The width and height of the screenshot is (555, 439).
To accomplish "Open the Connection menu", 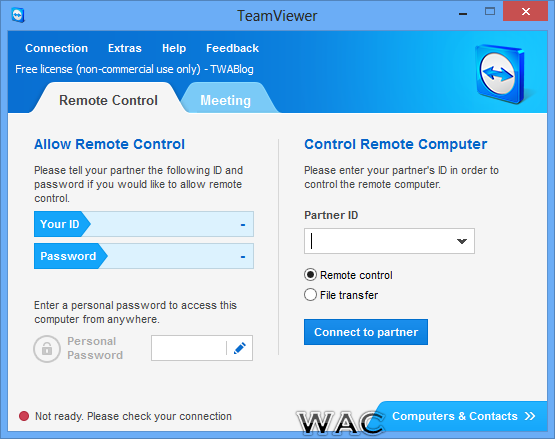I will coord(56,48).
